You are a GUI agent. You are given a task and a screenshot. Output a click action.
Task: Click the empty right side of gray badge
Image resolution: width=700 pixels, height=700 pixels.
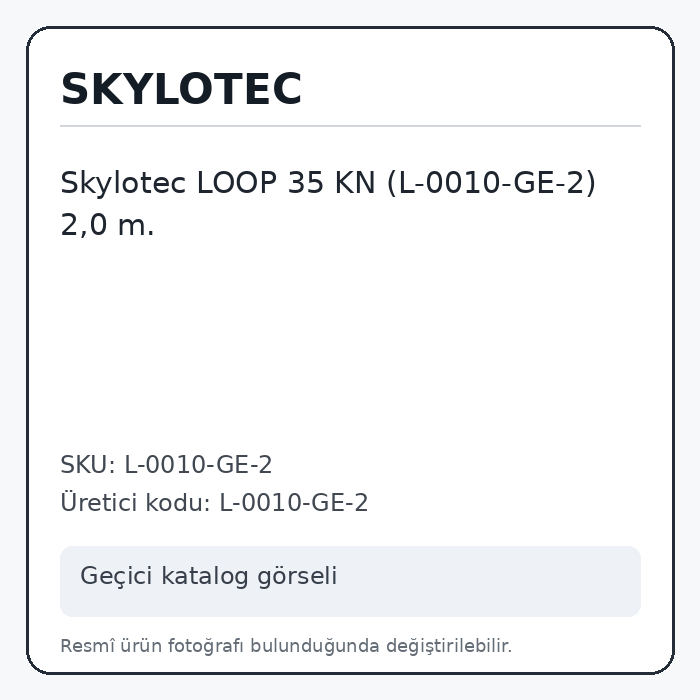[491, 581]
